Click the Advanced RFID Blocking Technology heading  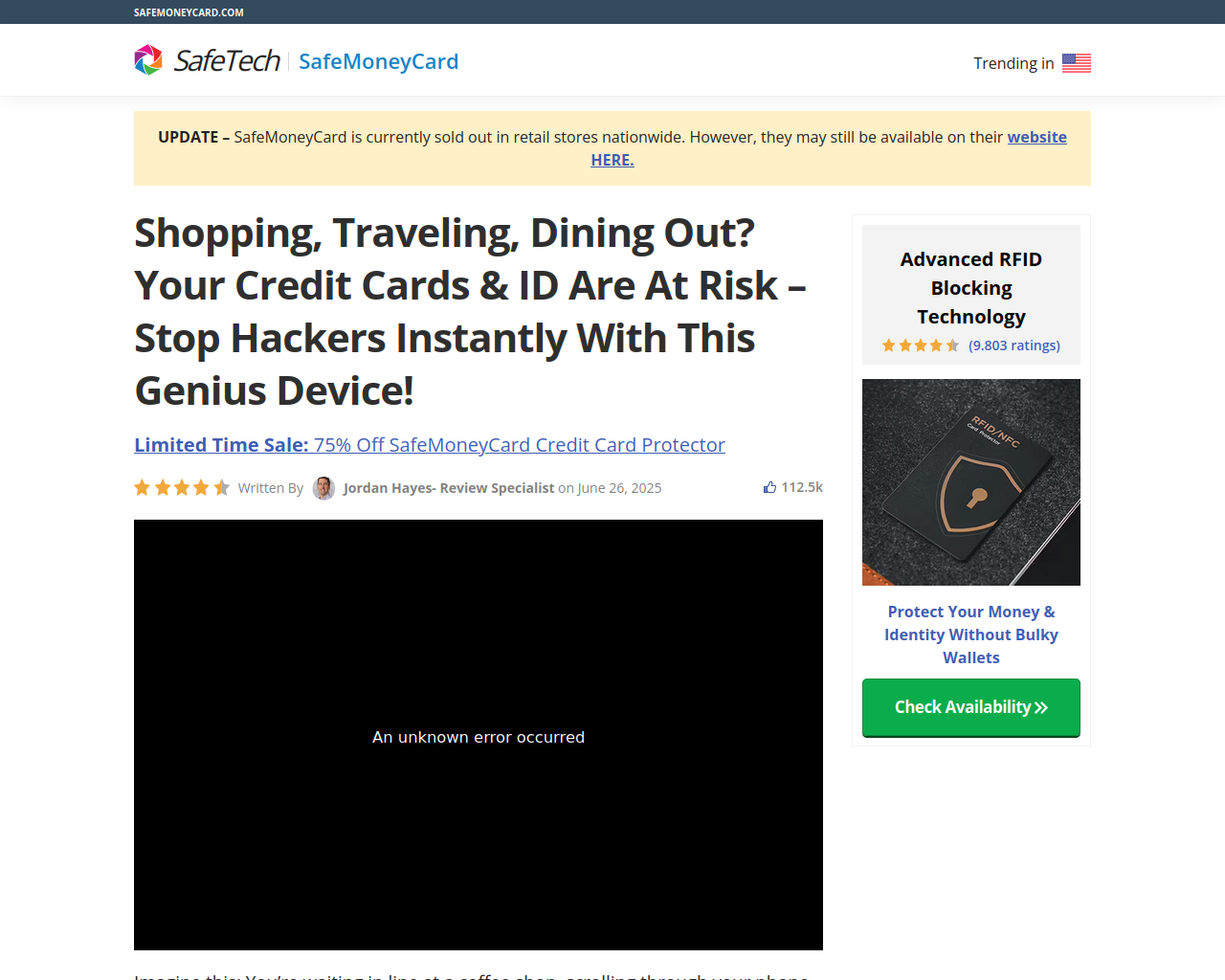(x=971, y=288)
